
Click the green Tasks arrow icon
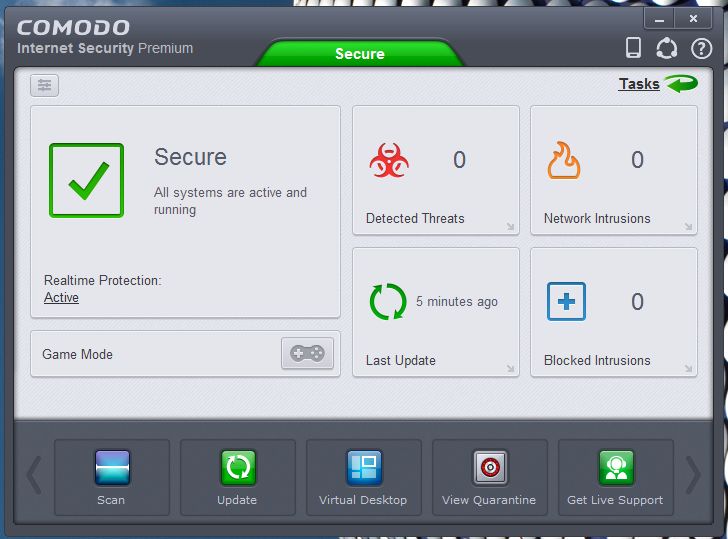click(x=681, y=84)
